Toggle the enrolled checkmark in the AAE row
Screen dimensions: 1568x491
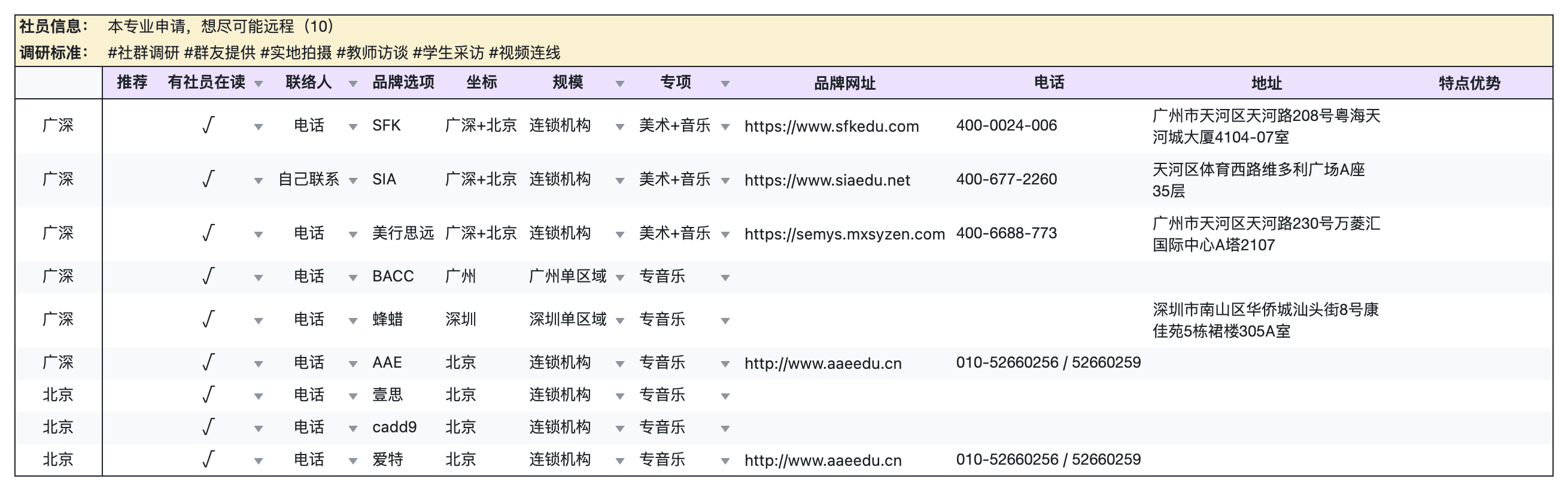208,362
